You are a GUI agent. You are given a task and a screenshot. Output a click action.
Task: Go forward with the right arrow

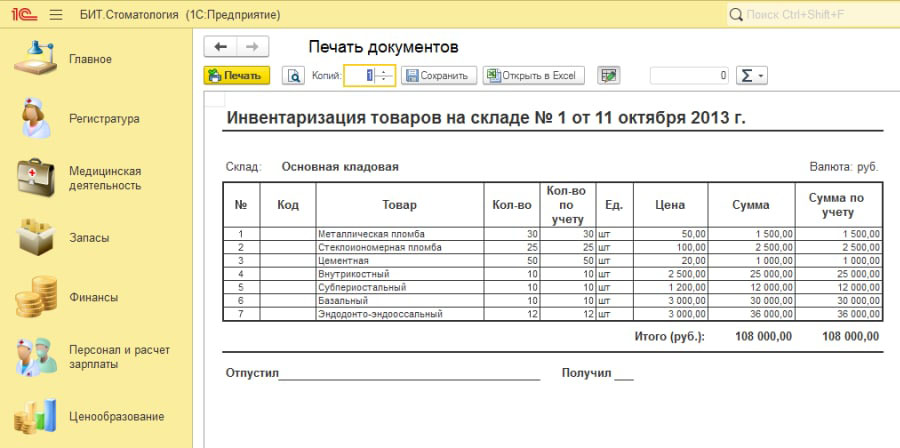[253, 47]
